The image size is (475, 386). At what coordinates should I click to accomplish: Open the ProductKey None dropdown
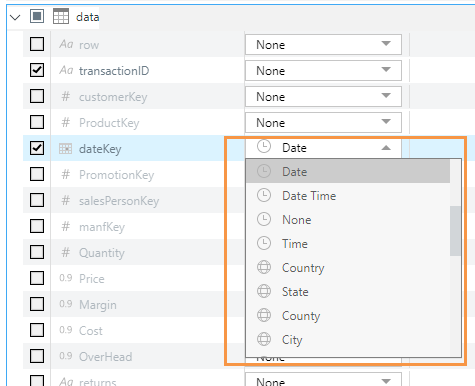pos(323,122)
